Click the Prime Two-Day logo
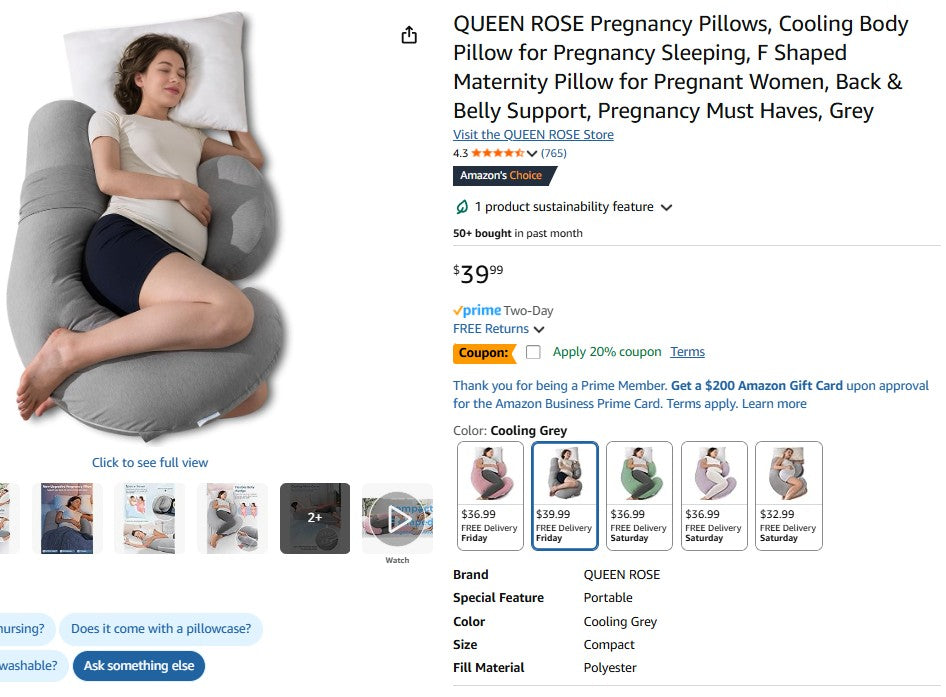The image size is (946, 697). pos(477,310)
